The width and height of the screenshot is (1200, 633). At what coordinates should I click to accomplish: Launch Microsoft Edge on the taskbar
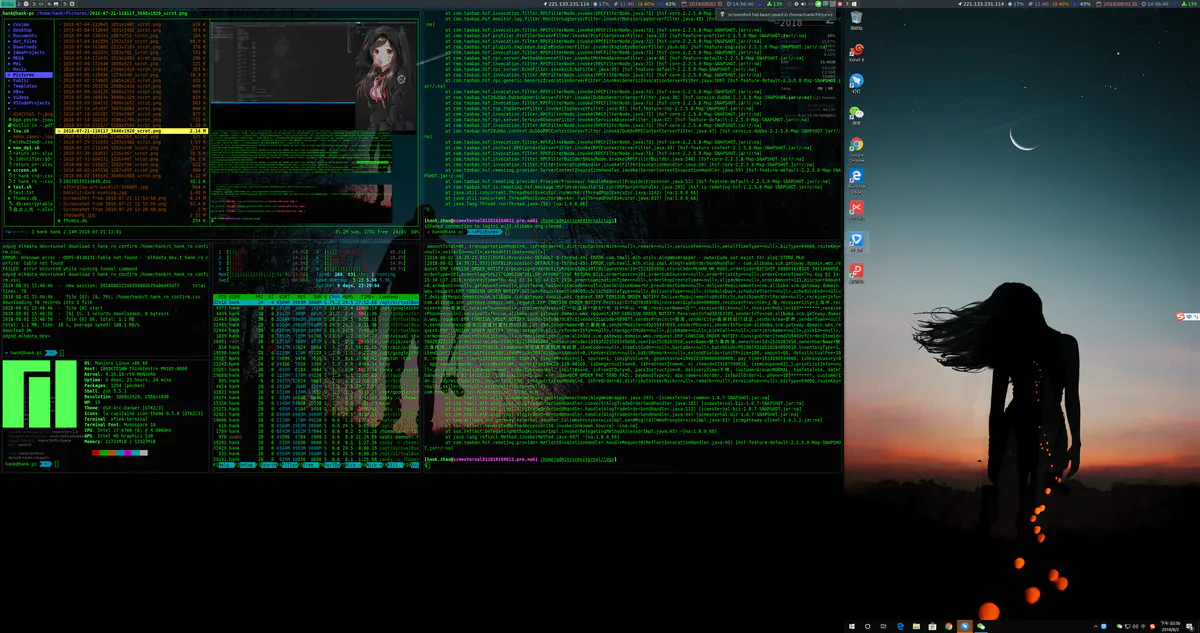900,626
